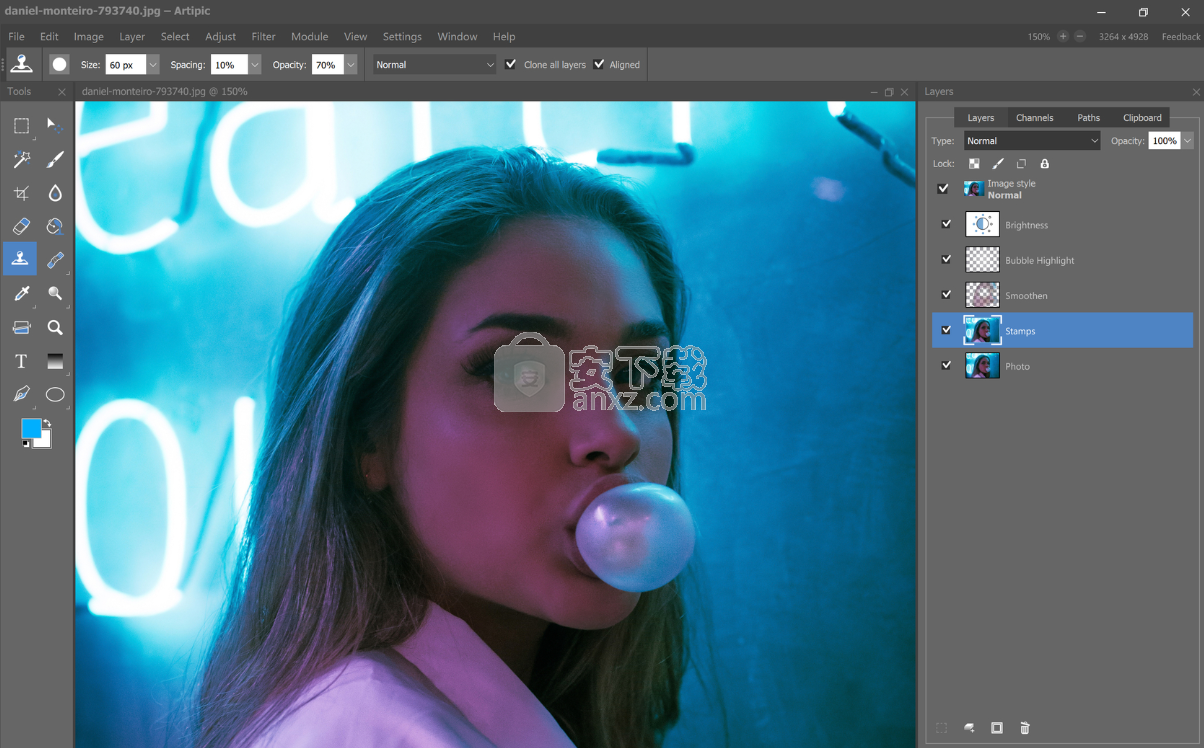Click the foreground blue color swatch

click(x=31, y=429)
